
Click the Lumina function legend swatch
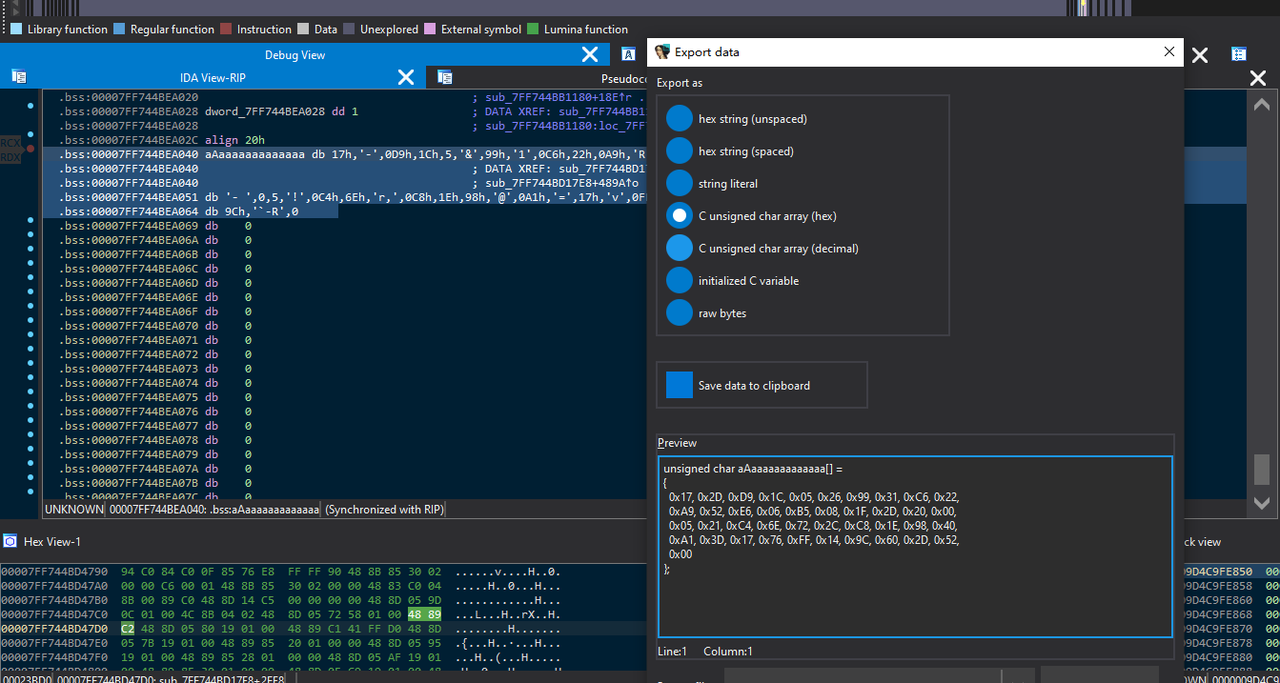click(534, 30)
